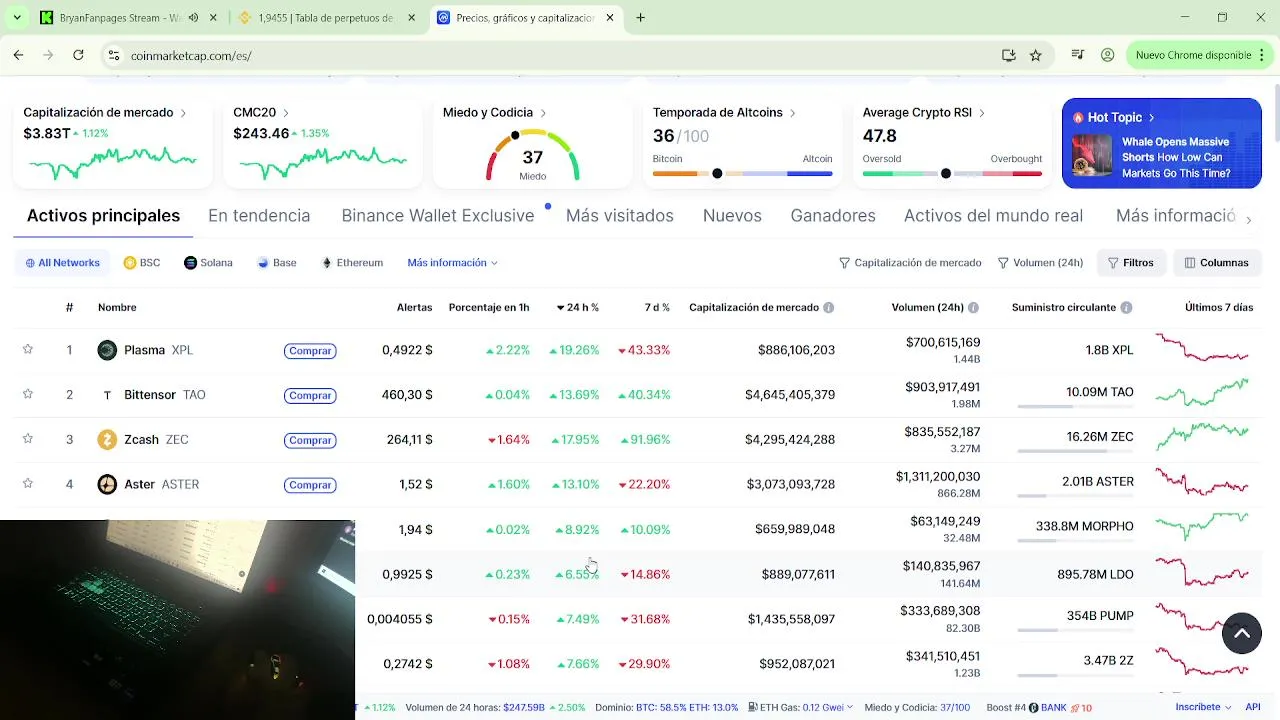The width and height of the screenshot is (1280, 720).
Task: Open a new browser tab
Action: coord(640,17)
